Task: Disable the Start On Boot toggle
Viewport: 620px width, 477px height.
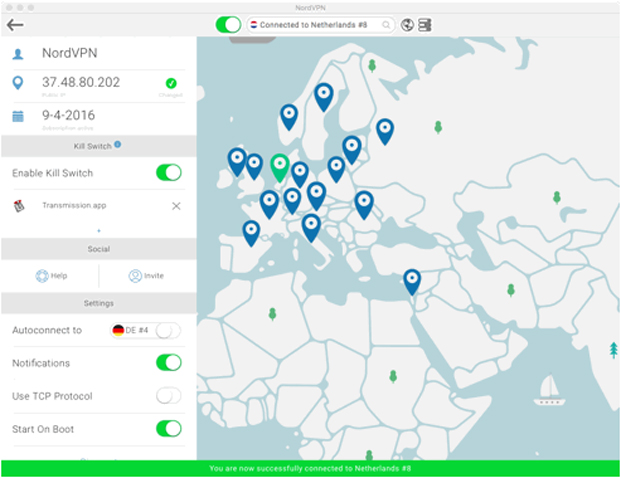Action: [x=169, y=428]
